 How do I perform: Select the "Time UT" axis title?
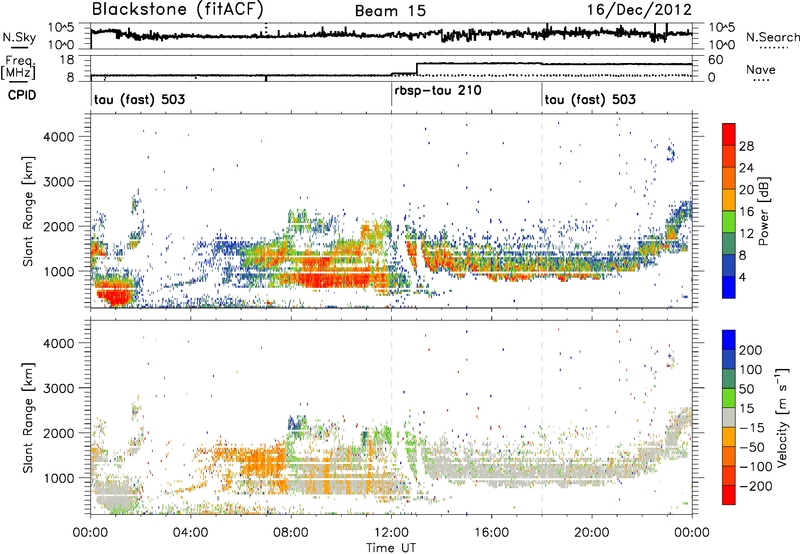click(x=391, y=547)
